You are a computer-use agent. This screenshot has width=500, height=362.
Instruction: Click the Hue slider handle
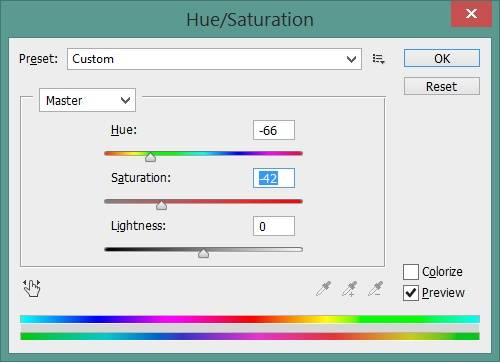pos(151,157)
